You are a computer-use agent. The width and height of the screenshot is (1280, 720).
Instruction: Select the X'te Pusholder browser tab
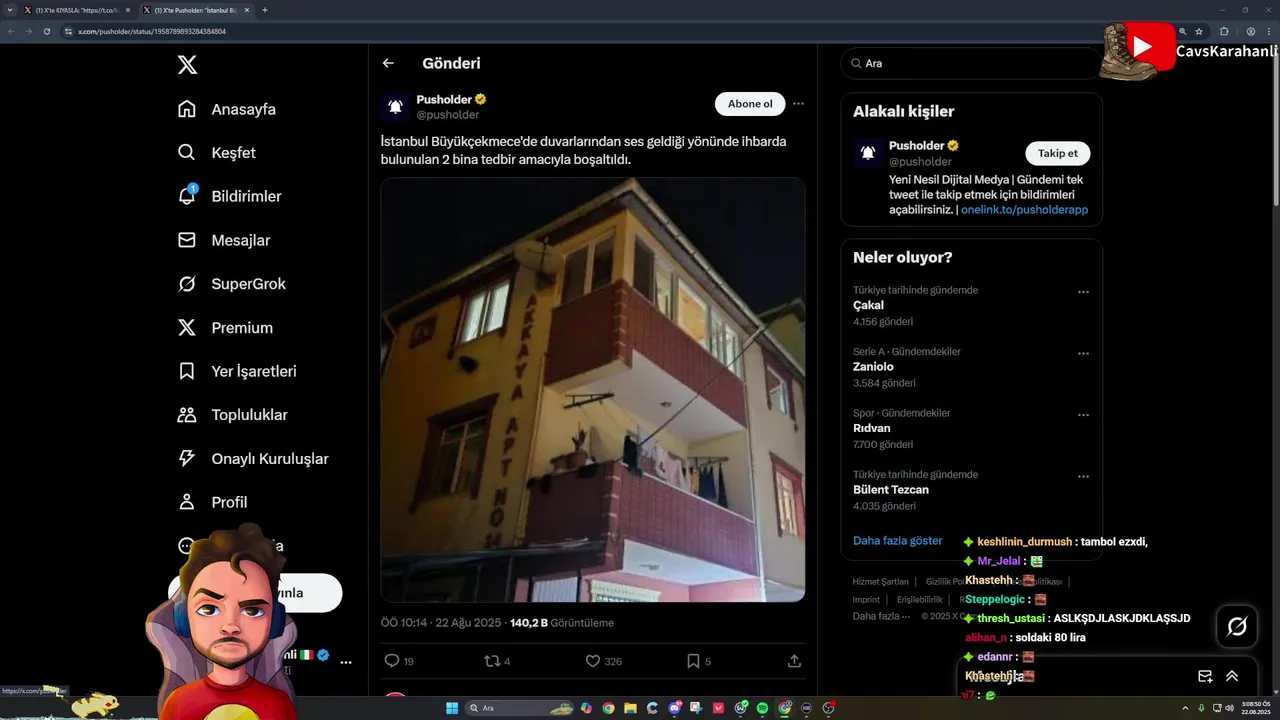point(196,10)
